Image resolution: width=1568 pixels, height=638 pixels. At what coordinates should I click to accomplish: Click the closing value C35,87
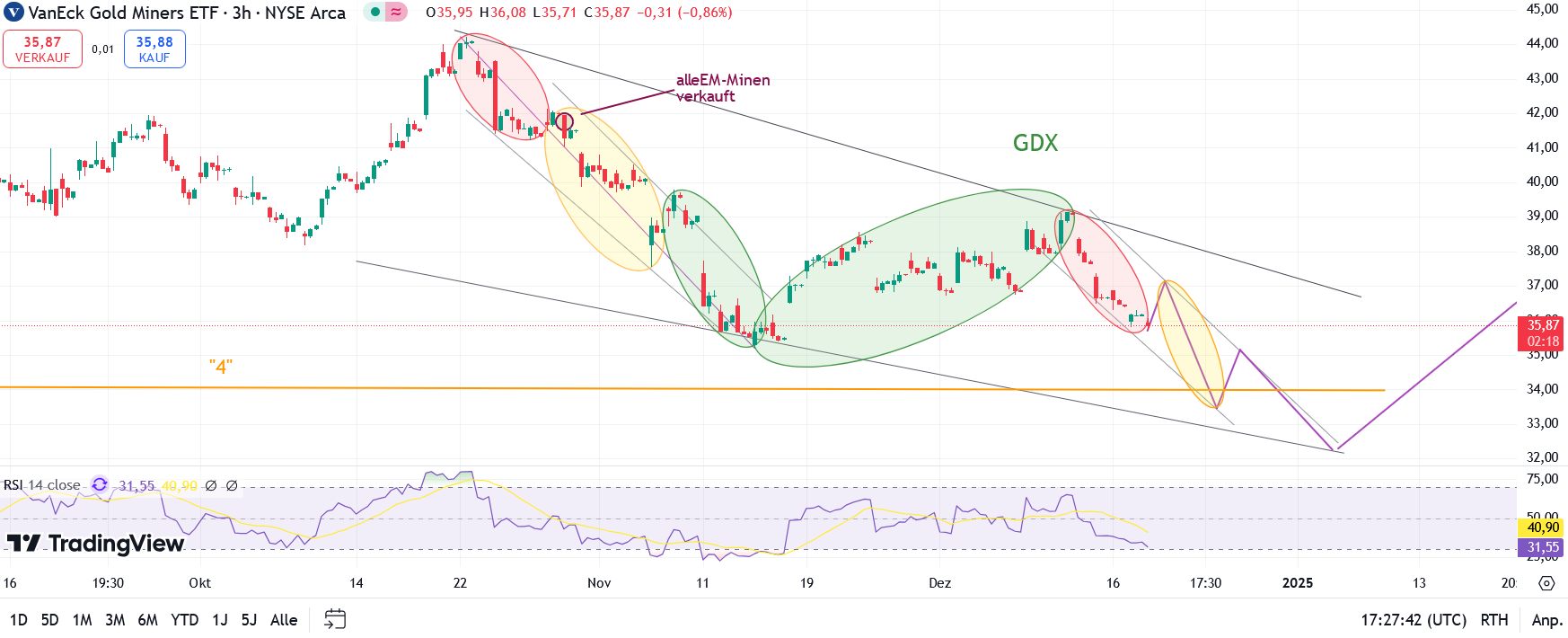coord(607,13)
